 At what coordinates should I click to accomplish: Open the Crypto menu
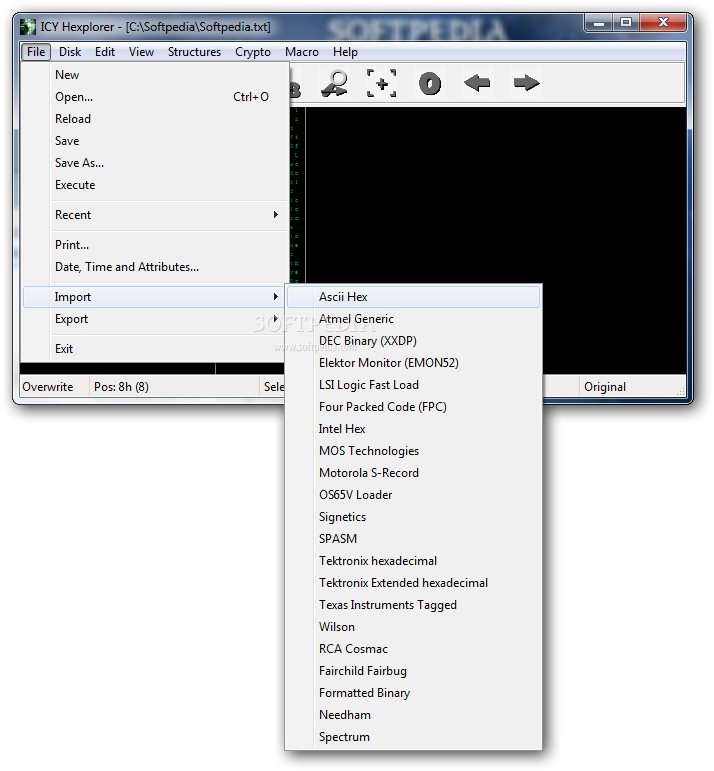[253, 52]
